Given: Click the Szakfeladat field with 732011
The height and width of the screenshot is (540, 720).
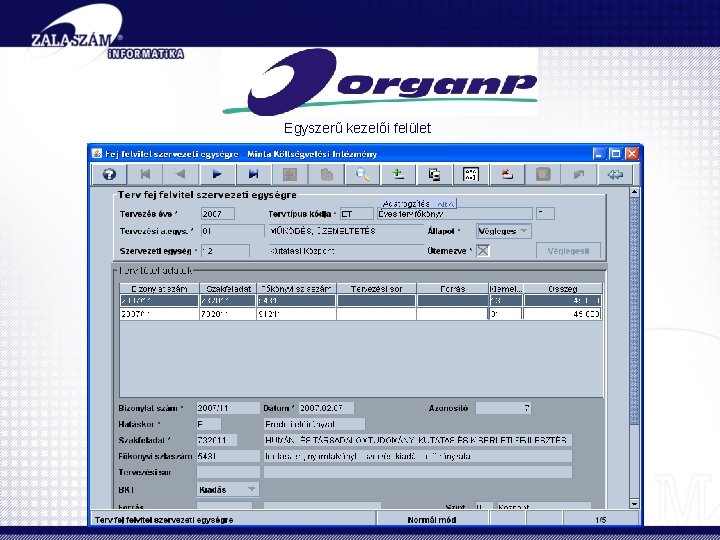Looking at the screenshot, I should pos(217,440).
